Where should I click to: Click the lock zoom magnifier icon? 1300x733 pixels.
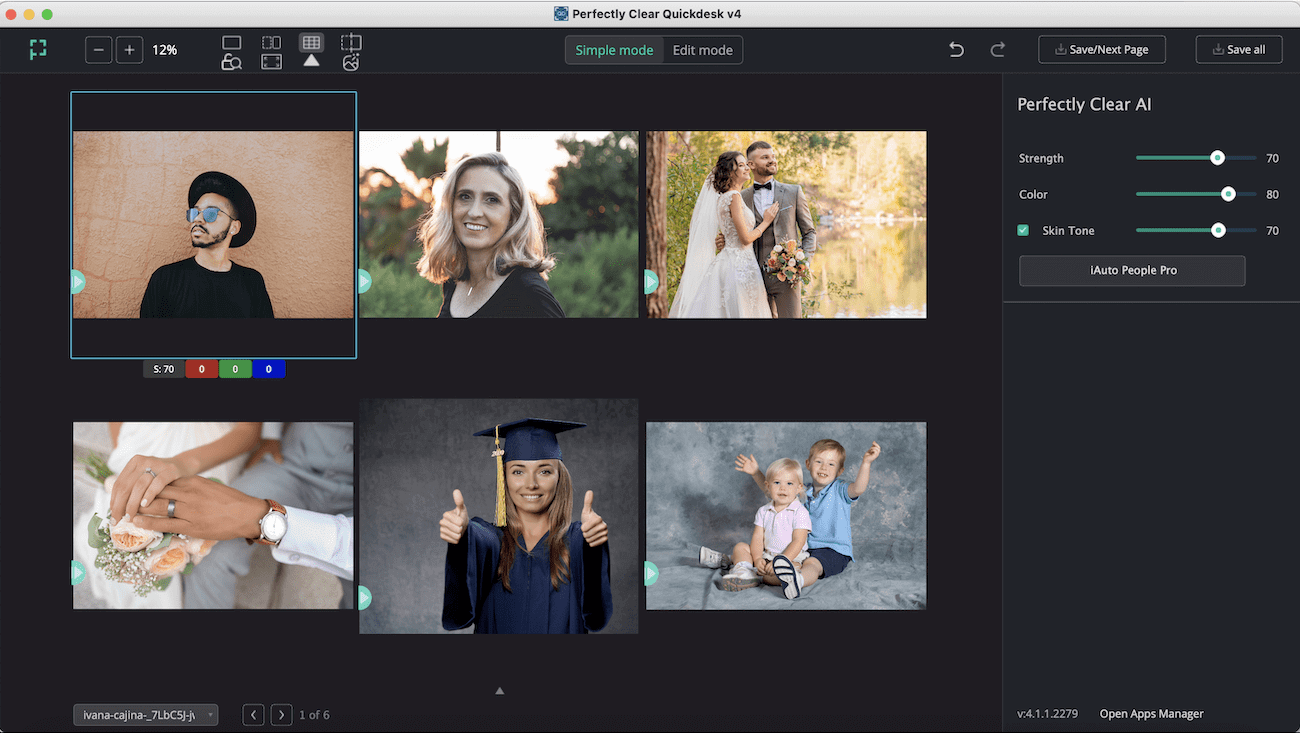tap(231, 62)
